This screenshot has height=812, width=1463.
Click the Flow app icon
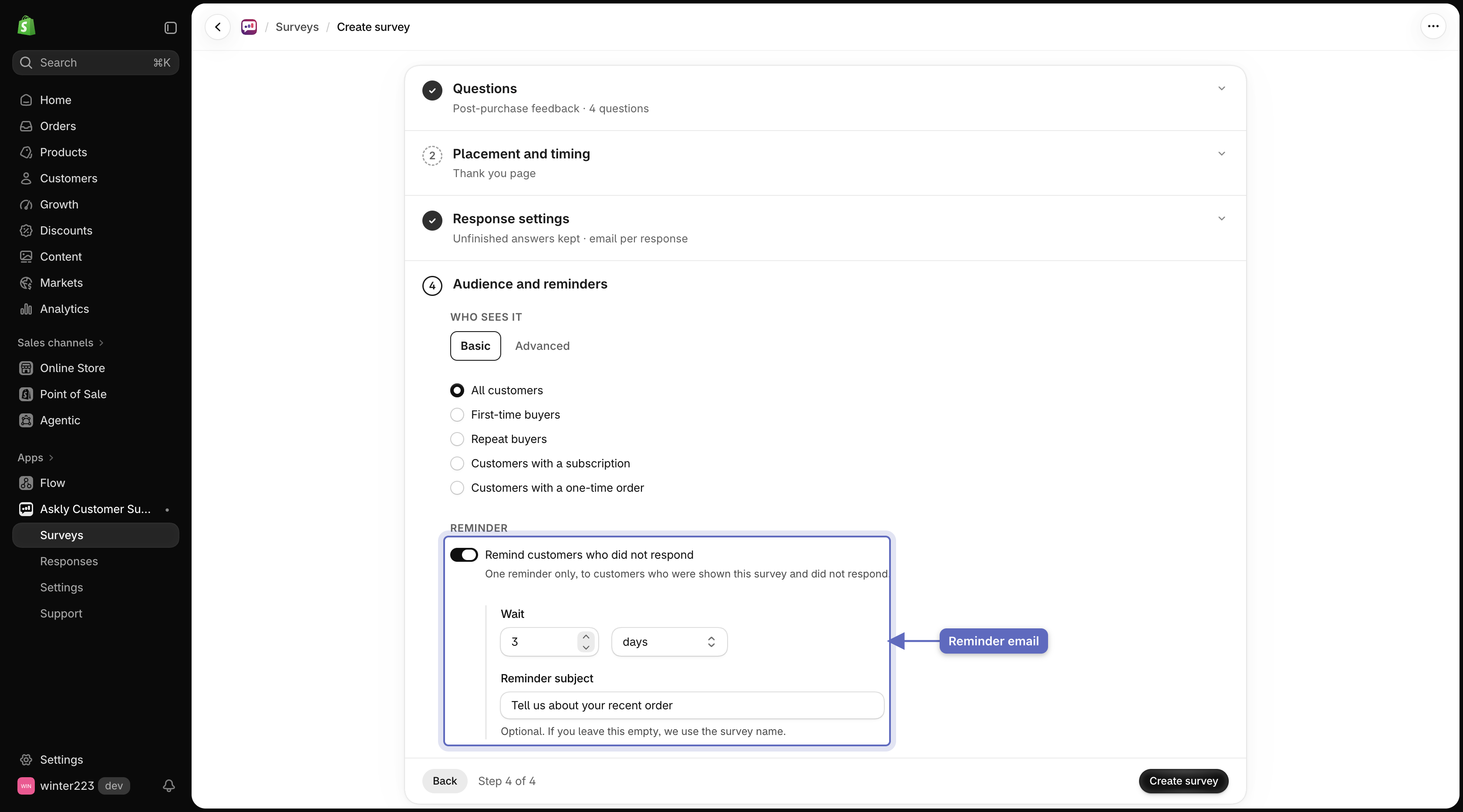[26, 483]
